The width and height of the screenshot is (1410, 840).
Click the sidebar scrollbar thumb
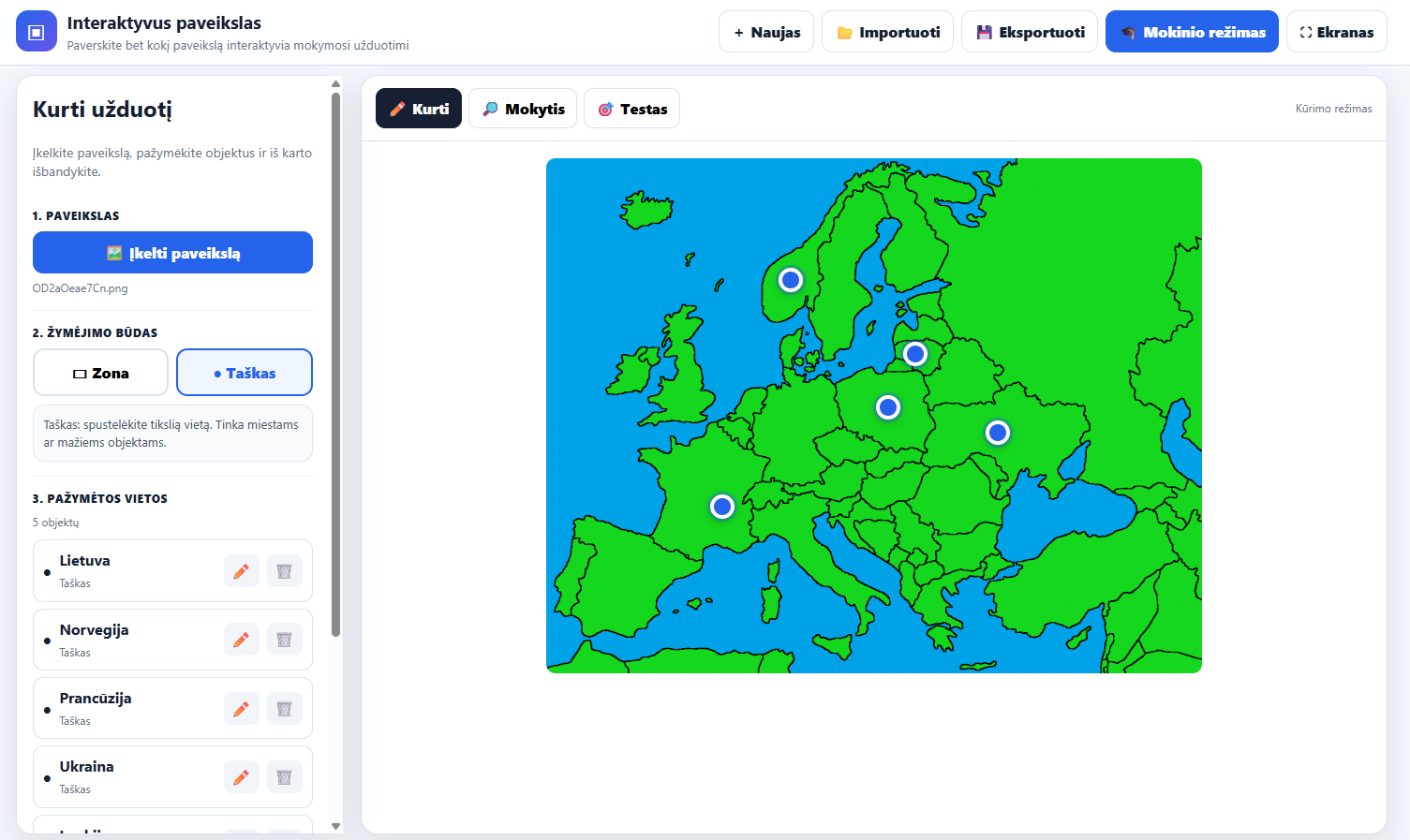point(336,365)
